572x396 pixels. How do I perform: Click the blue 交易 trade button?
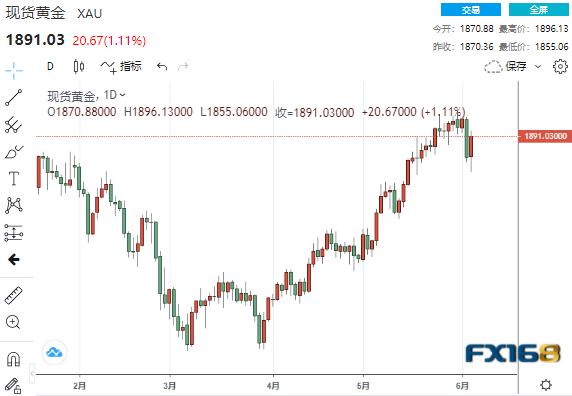(471, 10)
